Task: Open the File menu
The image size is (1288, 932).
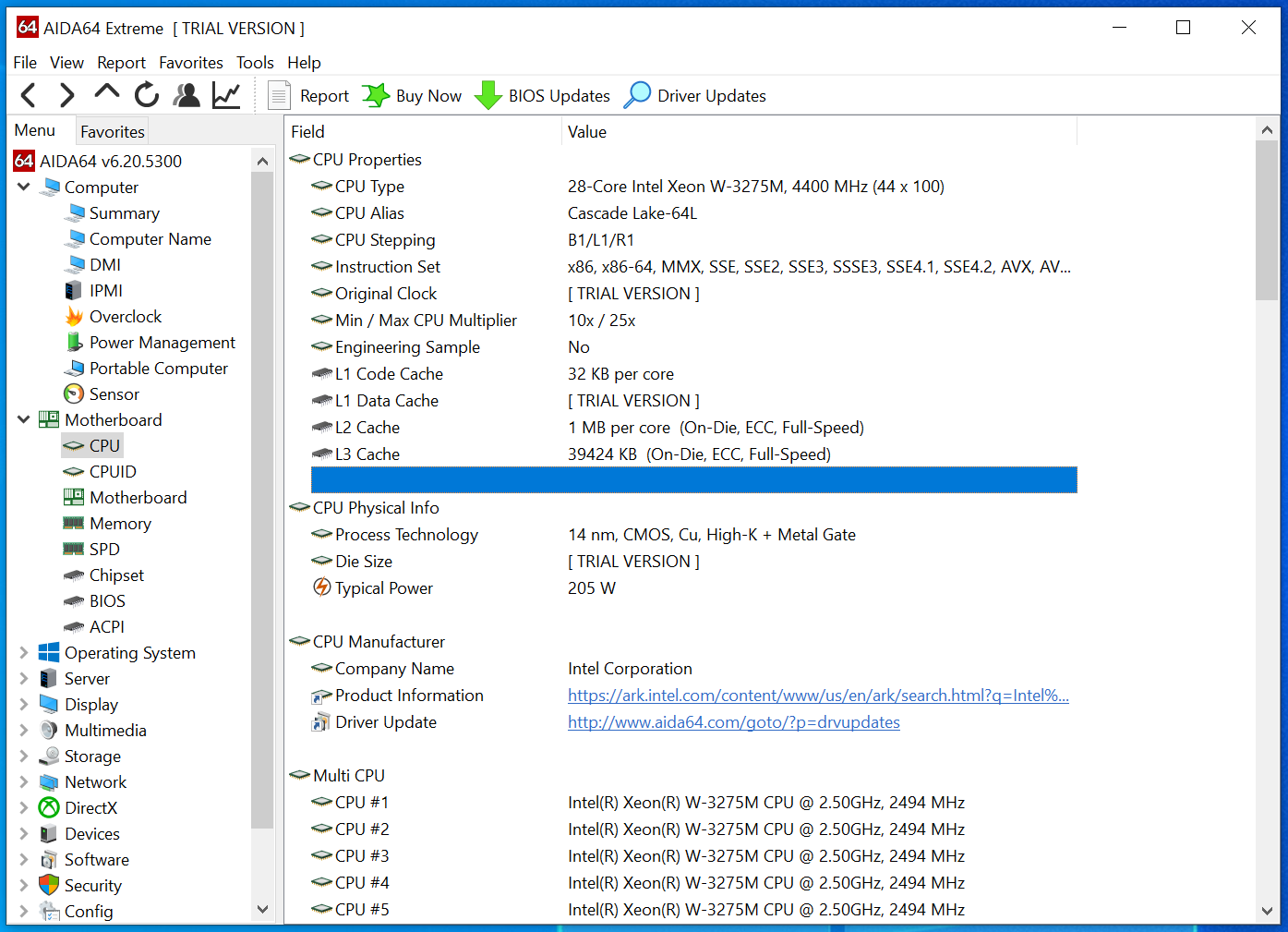Action: click(x=25, y=62)
